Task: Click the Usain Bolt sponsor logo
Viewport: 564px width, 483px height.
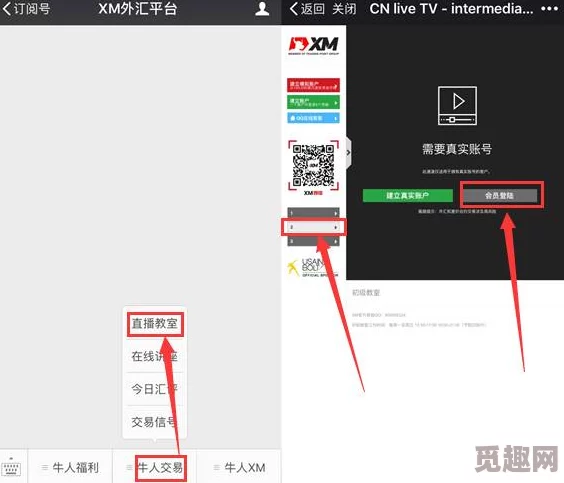Action: (313, 268)
